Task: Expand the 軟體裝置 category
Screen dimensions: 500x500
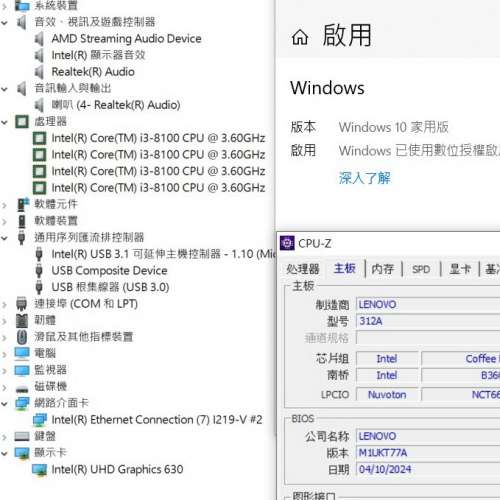Action: (4, 221)
